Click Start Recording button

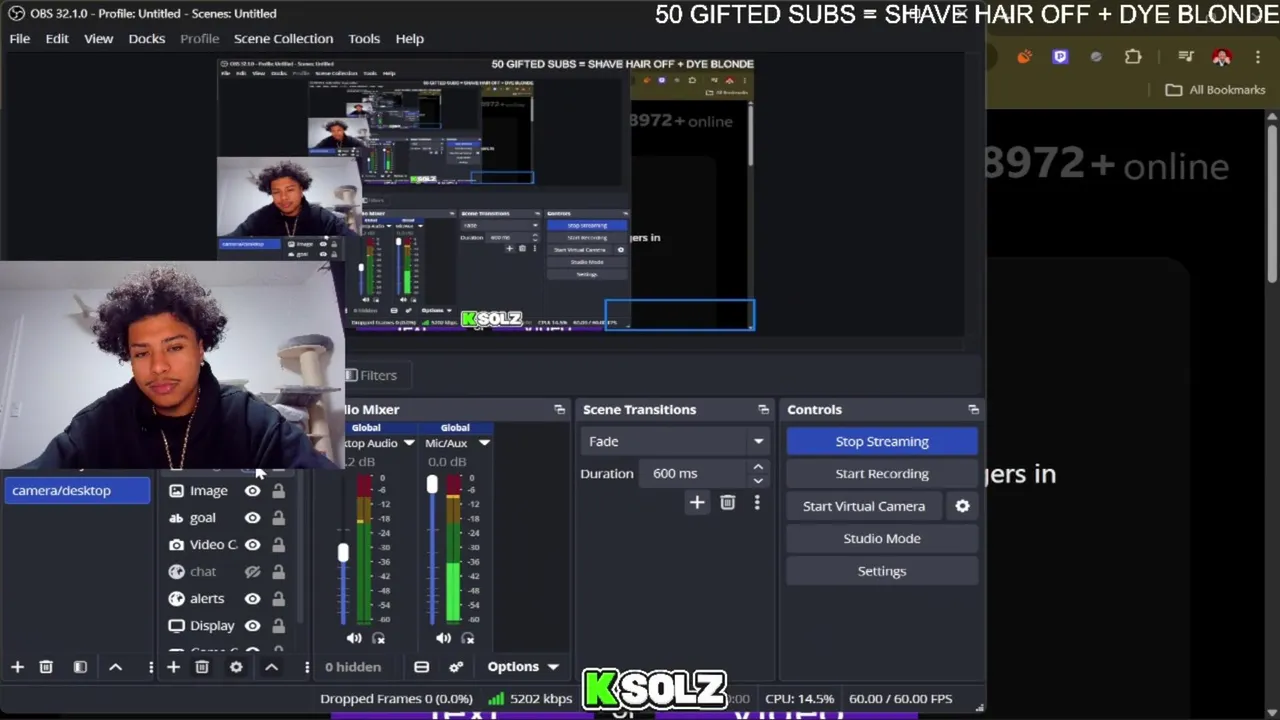882,474
